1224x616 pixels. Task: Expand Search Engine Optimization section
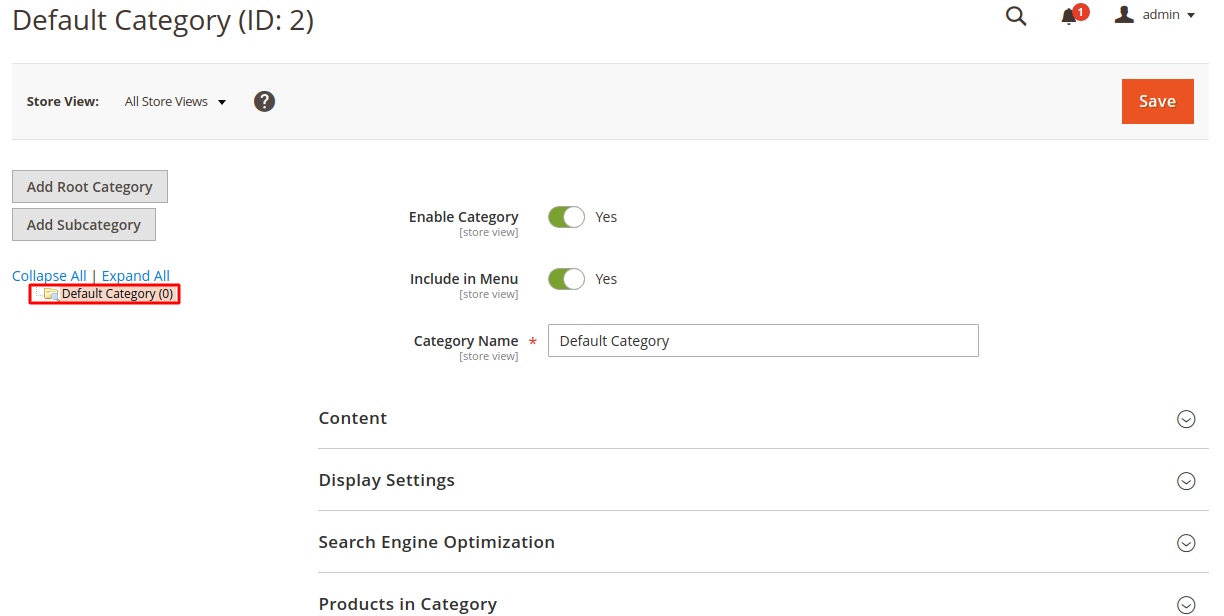(x=763, y=542)
